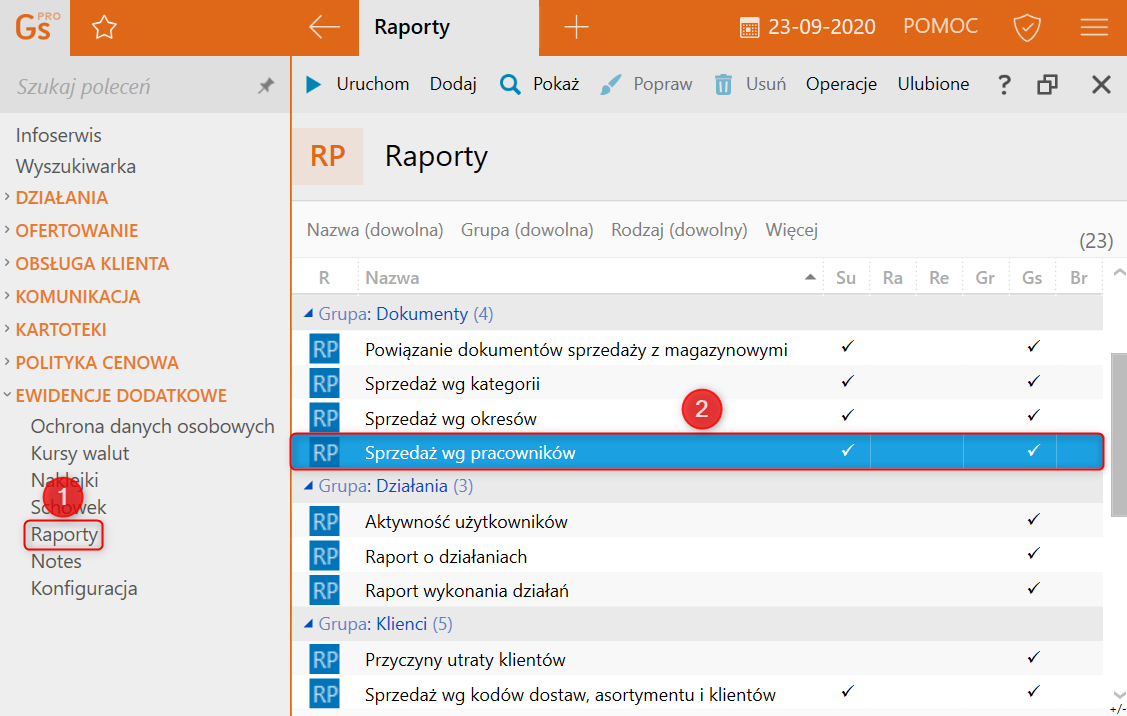Toggle Gs checkmark for Sprzedaż wg okresów
Viewport: 1127px width, 716px height.
pos(1034,416)
